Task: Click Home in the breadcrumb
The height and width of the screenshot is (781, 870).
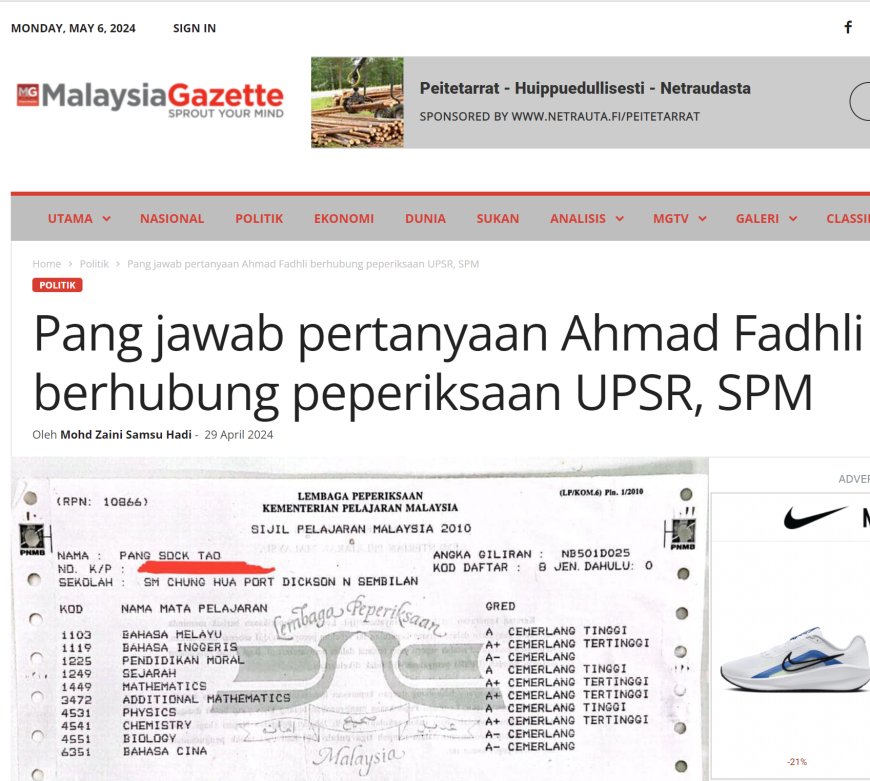Action: click(46, 264)
